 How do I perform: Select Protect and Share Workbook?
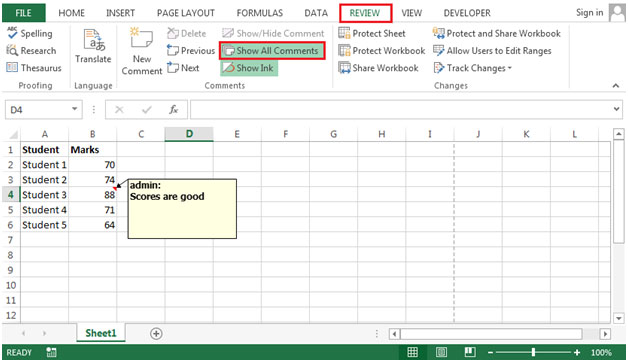click(x=497, y=33)
